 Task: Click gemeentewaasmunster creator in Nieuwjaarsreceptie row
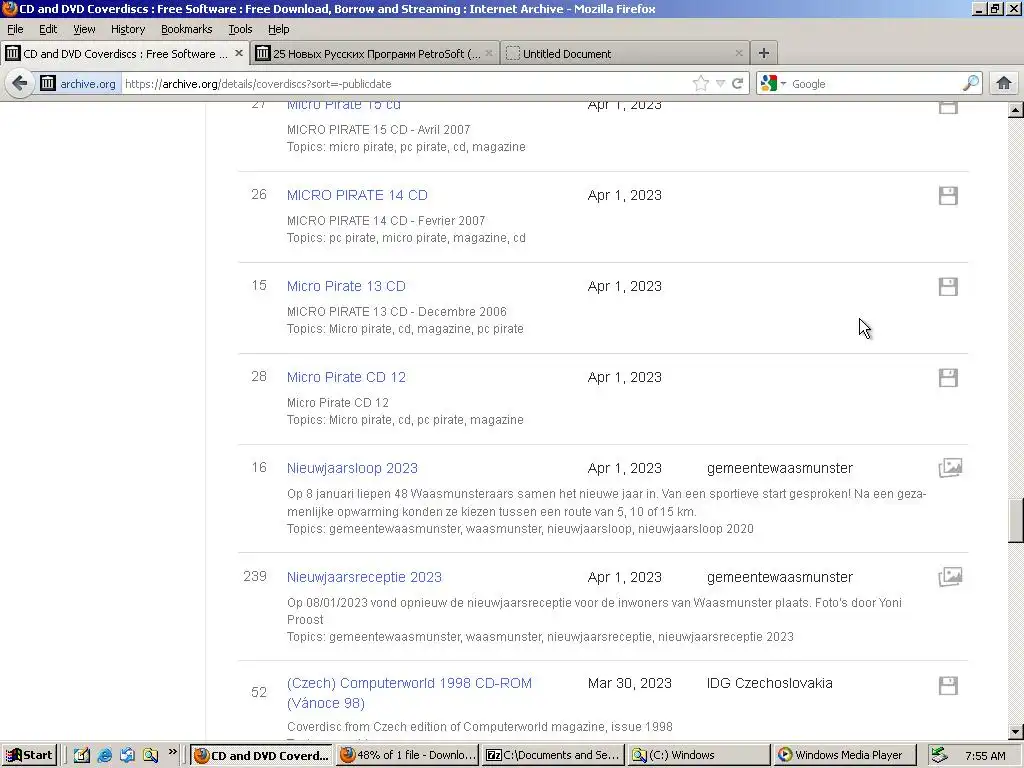(780, 577)
